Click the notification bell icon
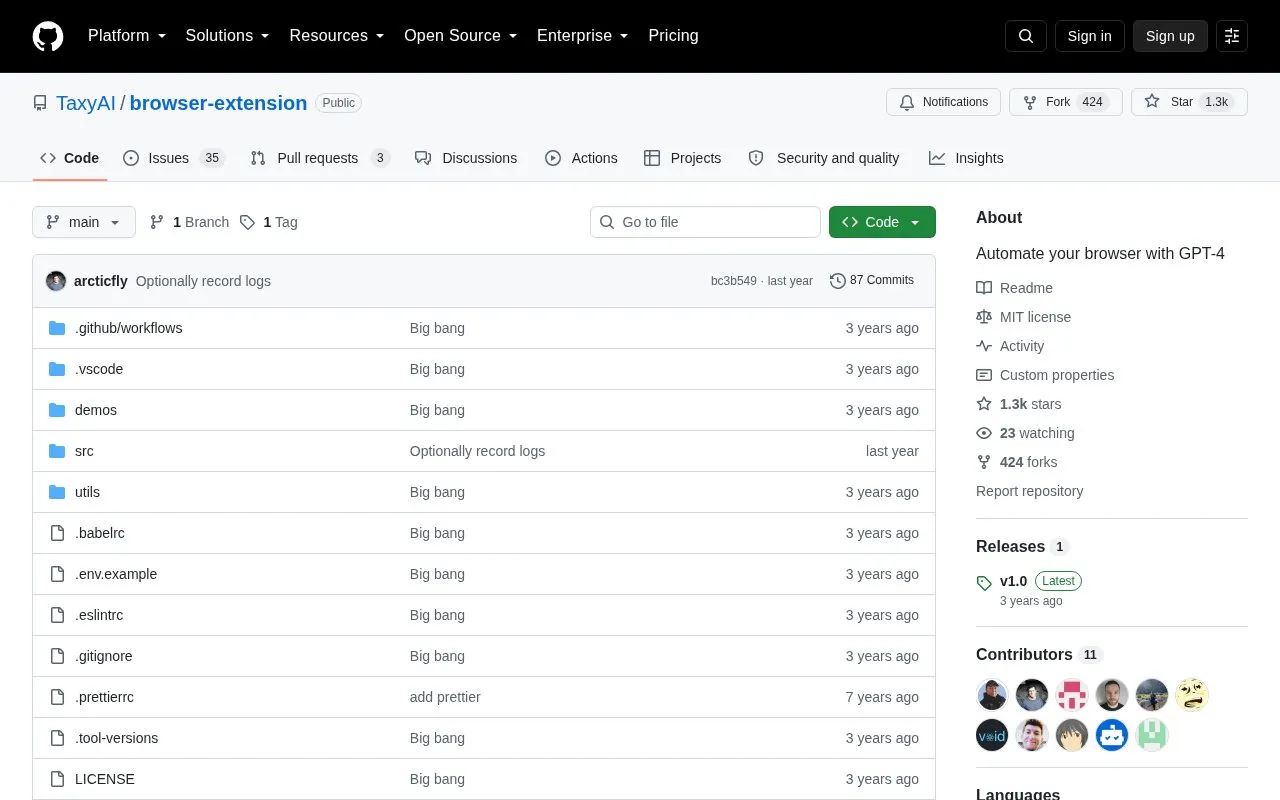This screenshot has height=800, width=1280. point(907,102)
